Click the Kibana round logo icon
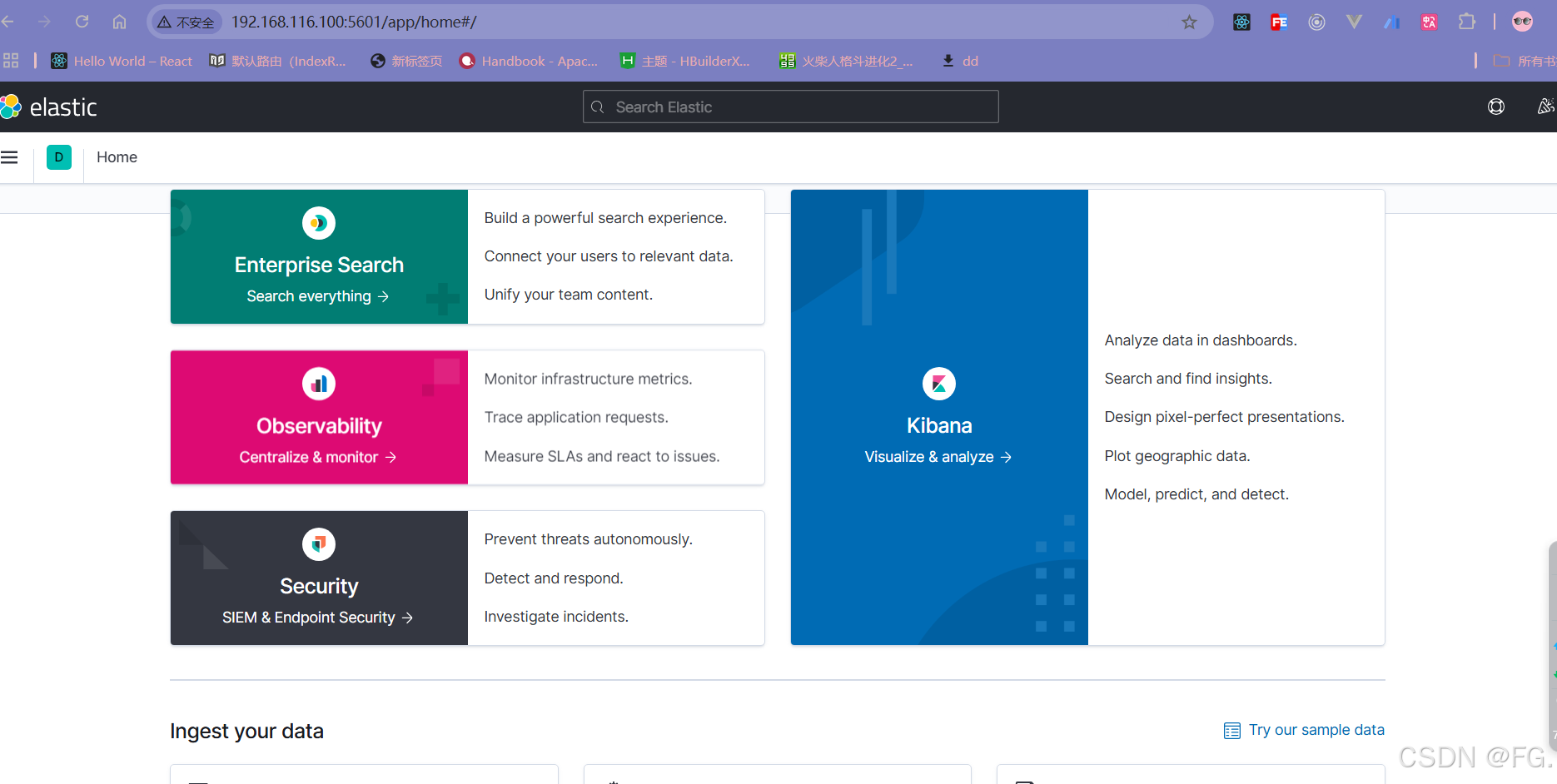Viewport: 1557px width, 784px height. 939,384
